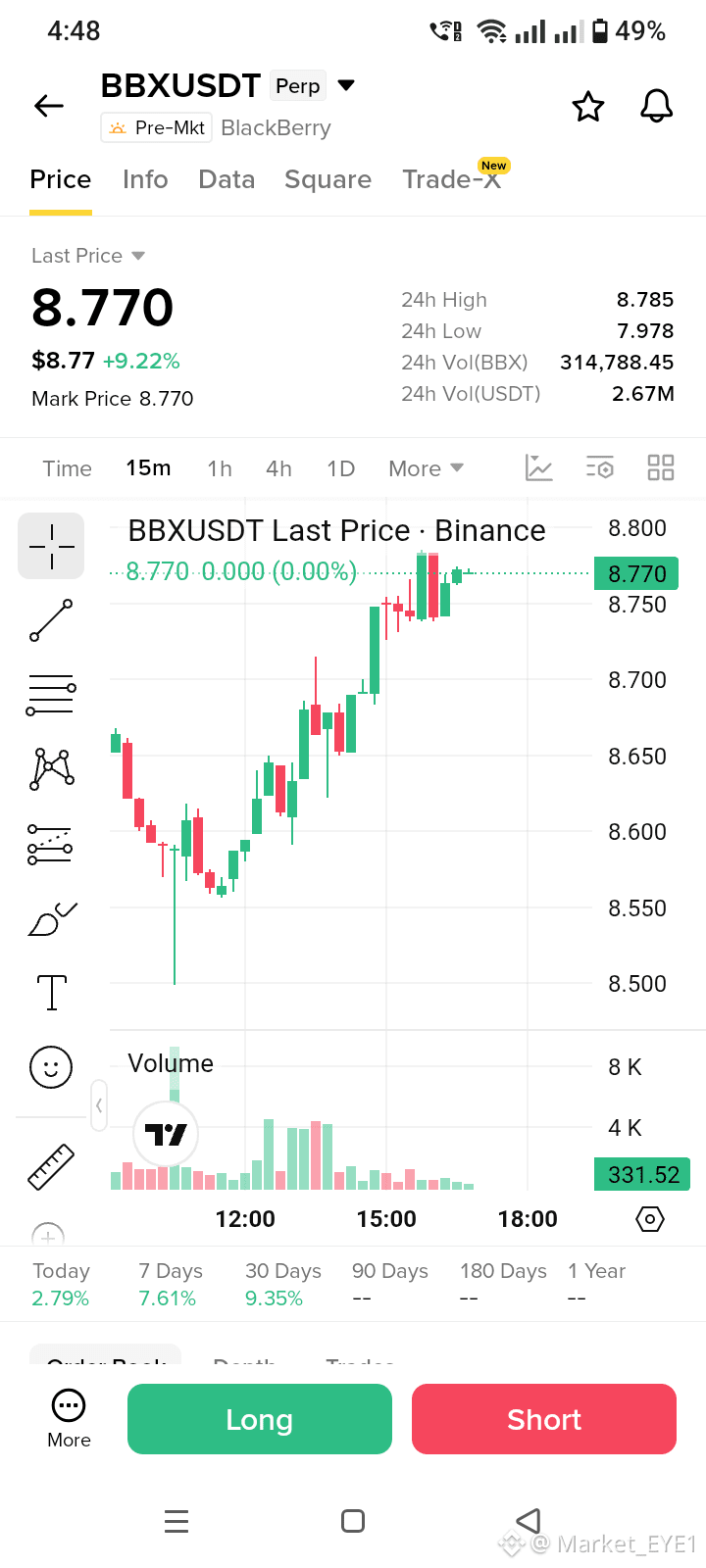Go back using the back arrow

pos(49,106)
